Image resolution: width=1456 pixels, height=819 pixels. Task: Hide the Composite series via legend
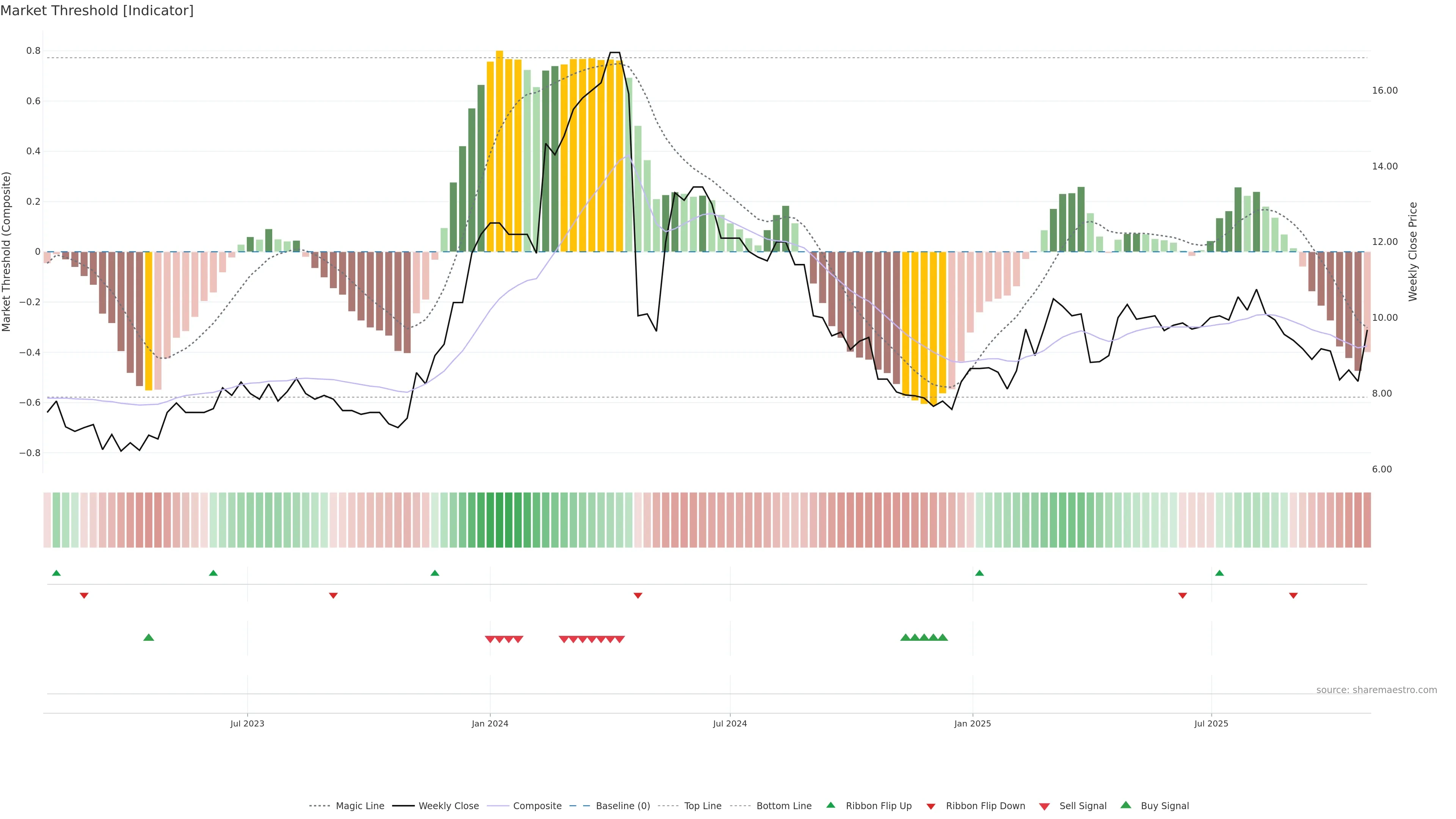point(537,806)
